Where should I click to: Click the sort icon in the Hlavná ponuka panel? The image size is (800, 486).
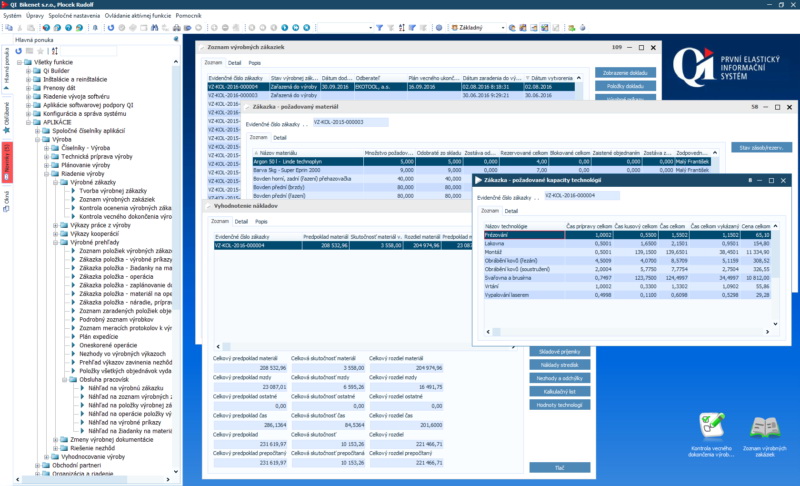pyautogui.click(x=55, y=51)
